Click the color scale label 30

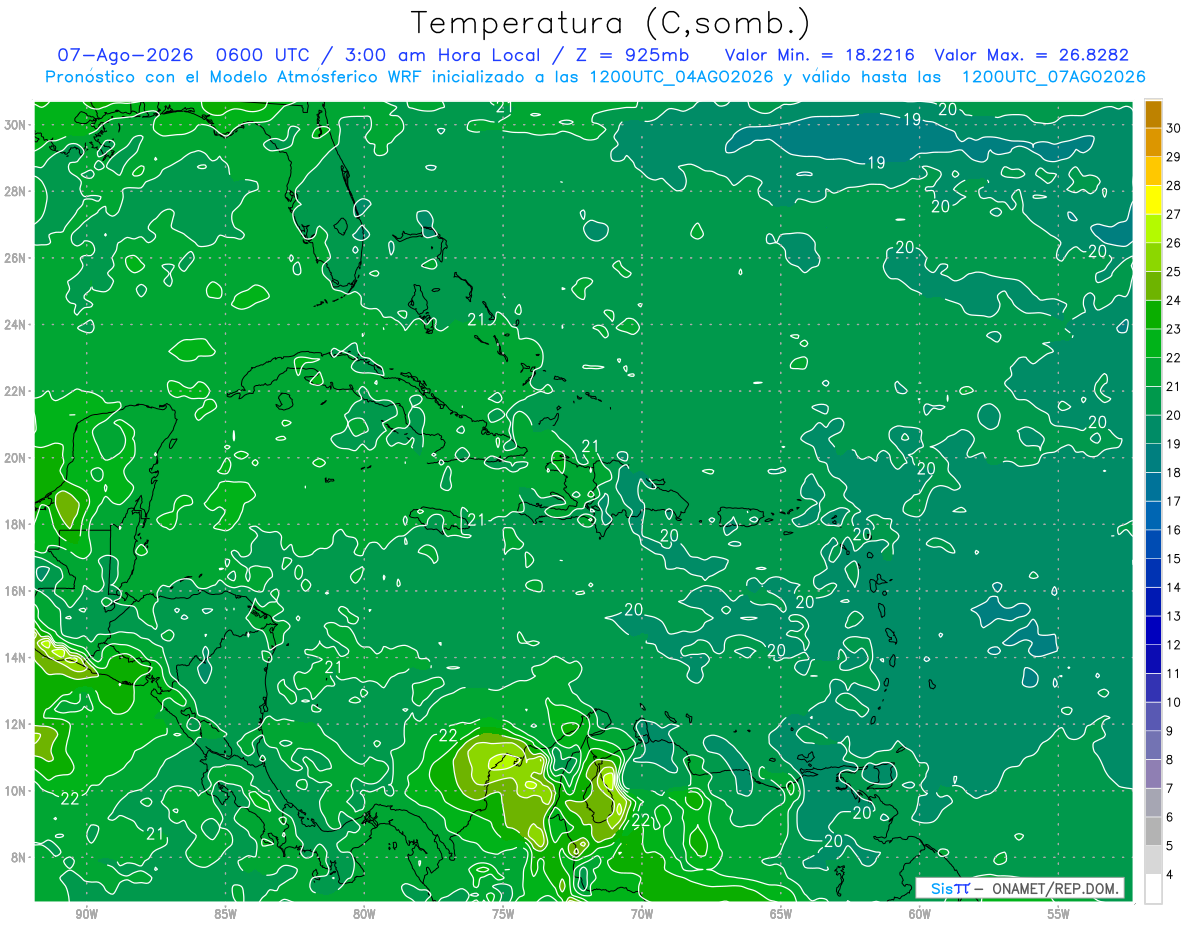coord(1174,128)
